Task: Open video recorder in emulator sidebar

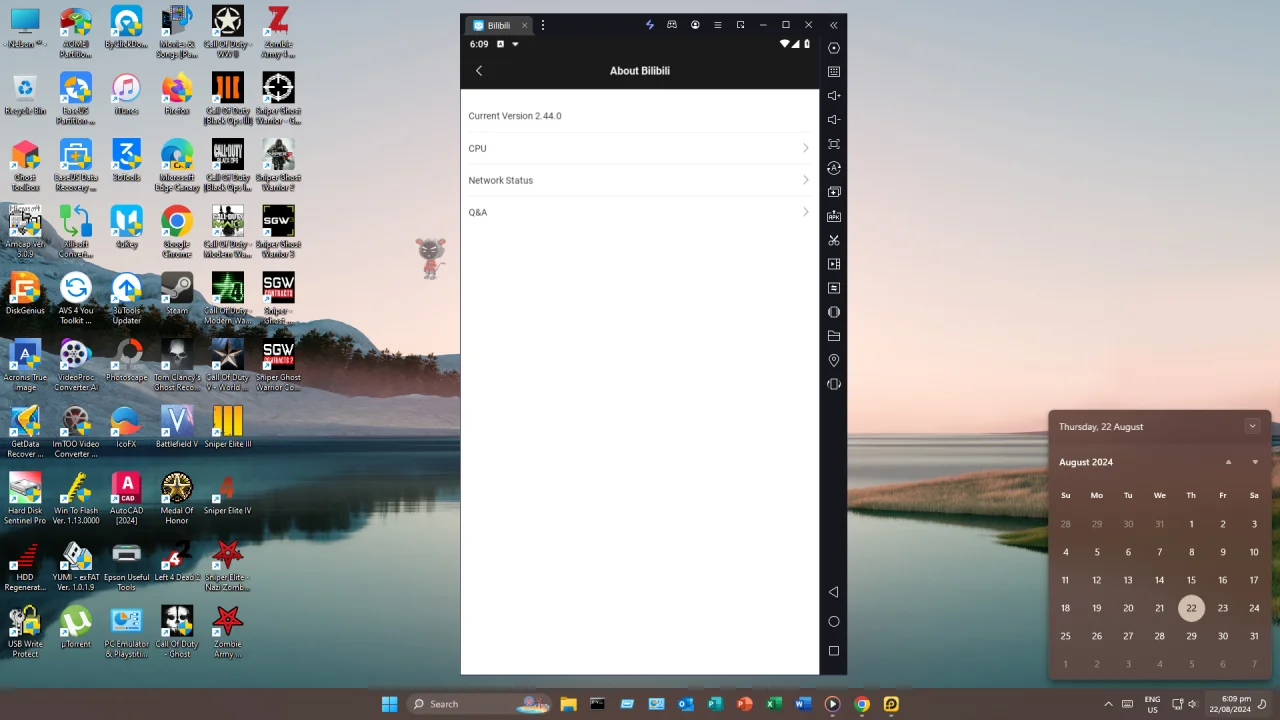Action: point(834,264)
